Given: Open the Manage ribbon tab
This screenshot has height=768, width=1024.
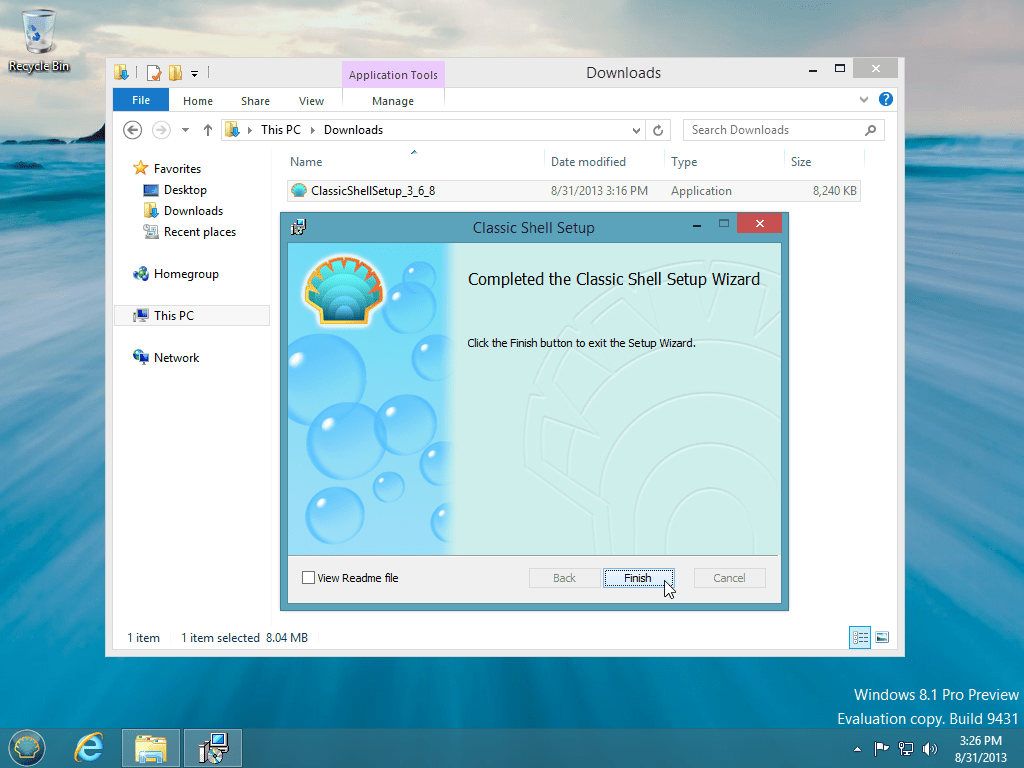Looking at the screenshot, I should pos(392,101).
